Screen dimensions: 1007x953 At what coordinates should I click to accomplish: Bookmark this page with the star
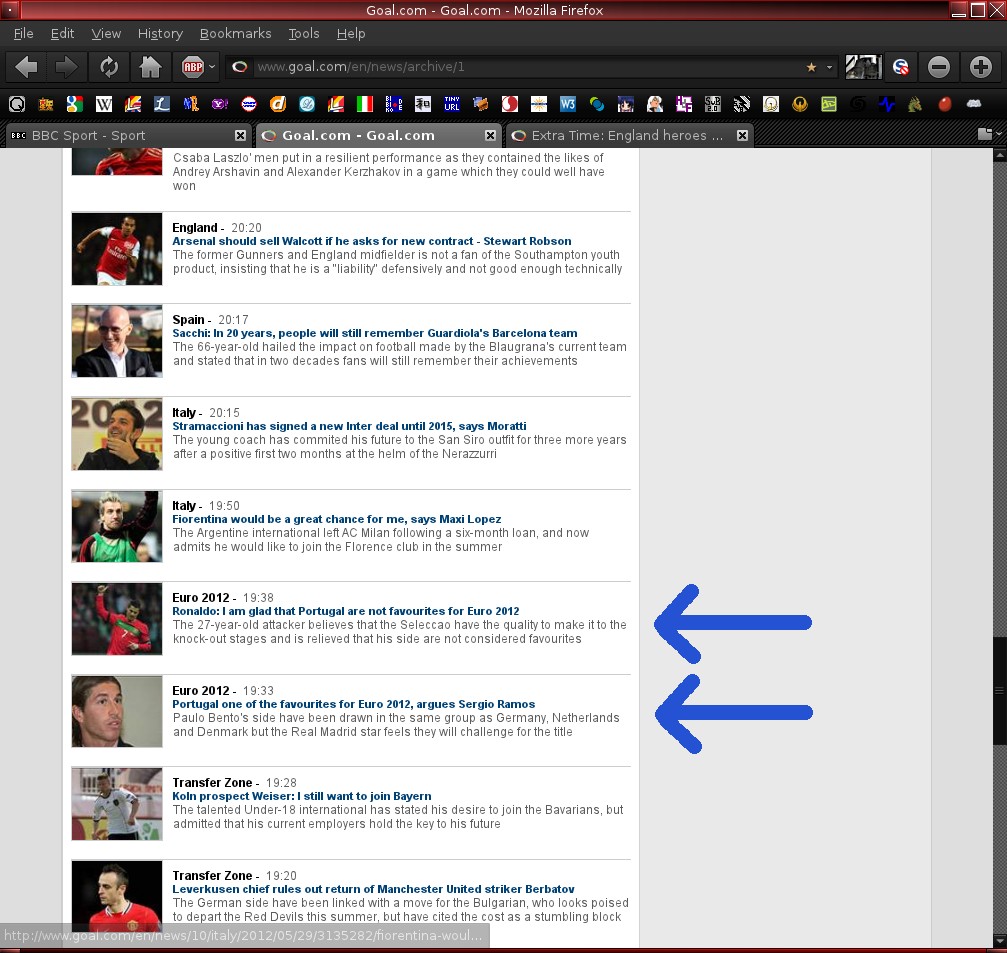click(811, 67)
